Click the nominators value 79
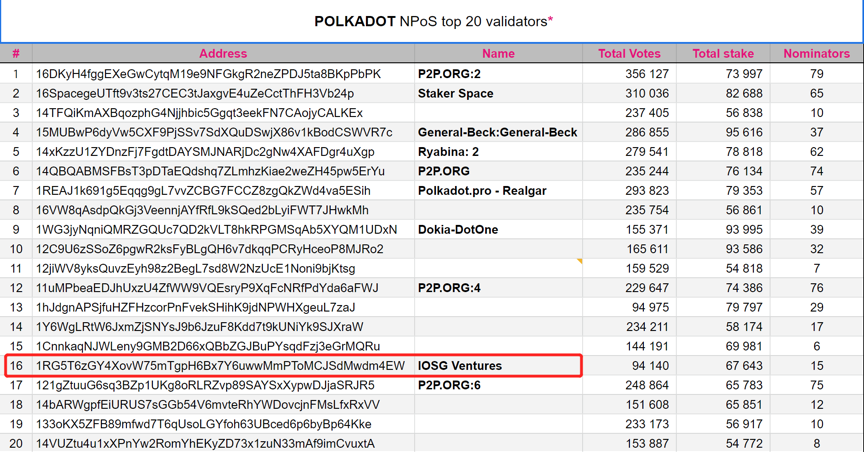The height and width of the screenshot is (452, 864). coord(817,74)
